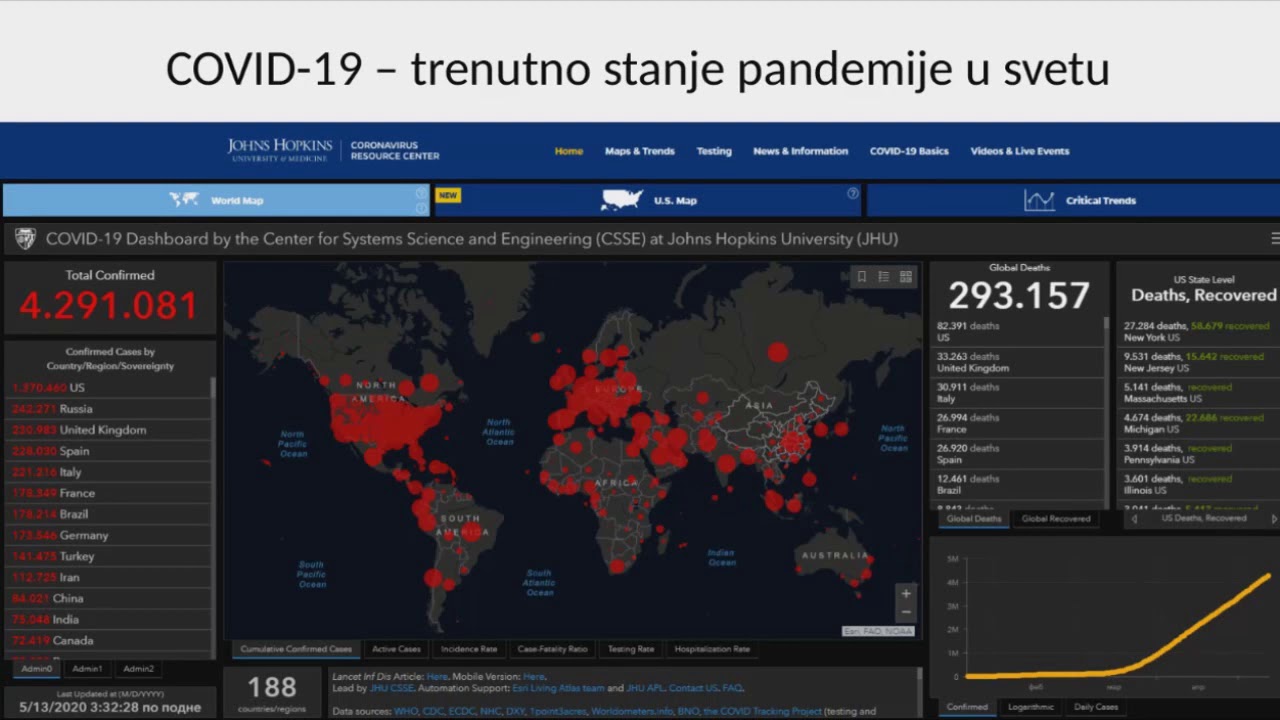Viewport: 1280px width, 720px height.
Task: Open News & Information navigation item
Action: click(801, 151)
